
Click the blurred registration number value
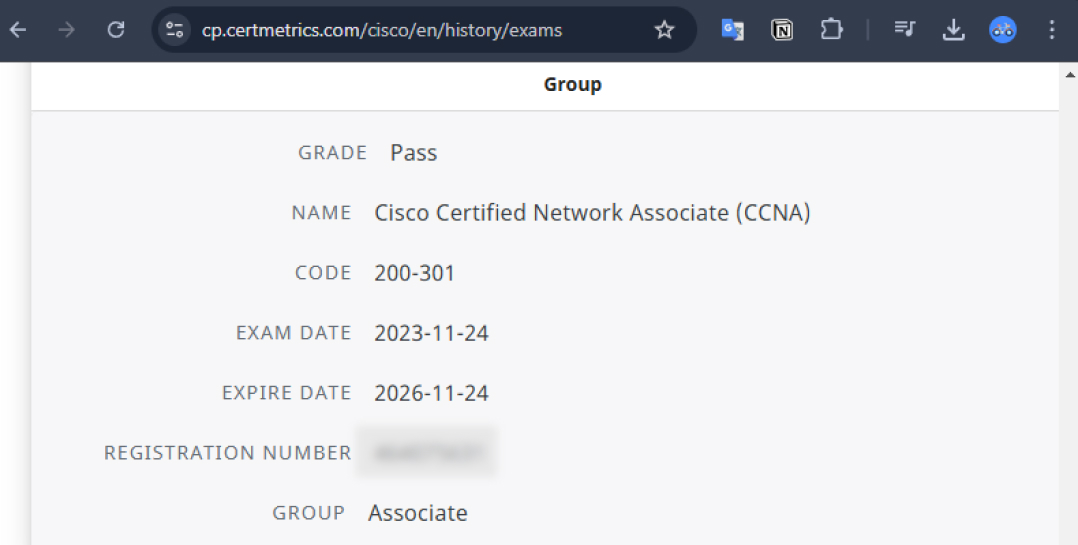click(x=428, y=452)
